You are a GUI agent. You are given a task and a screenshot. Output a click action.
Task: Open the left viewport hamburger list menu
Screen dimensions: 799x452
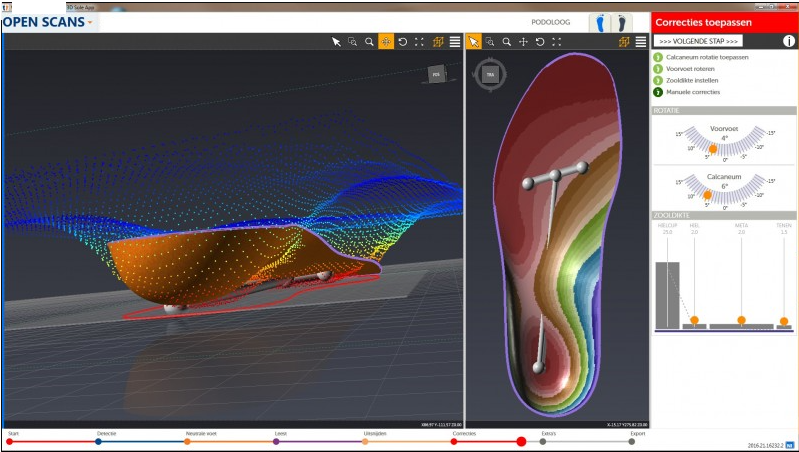455,42
